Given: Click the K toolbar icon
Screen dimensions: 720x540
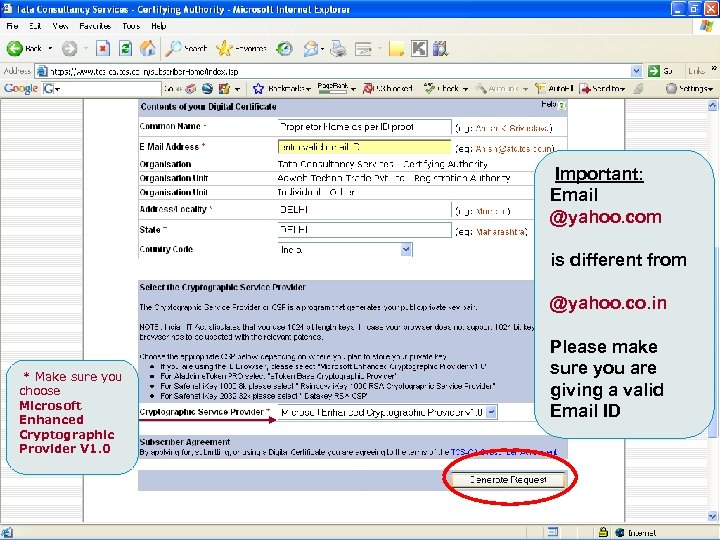Looking at the screenshot, I should point(419,48).
